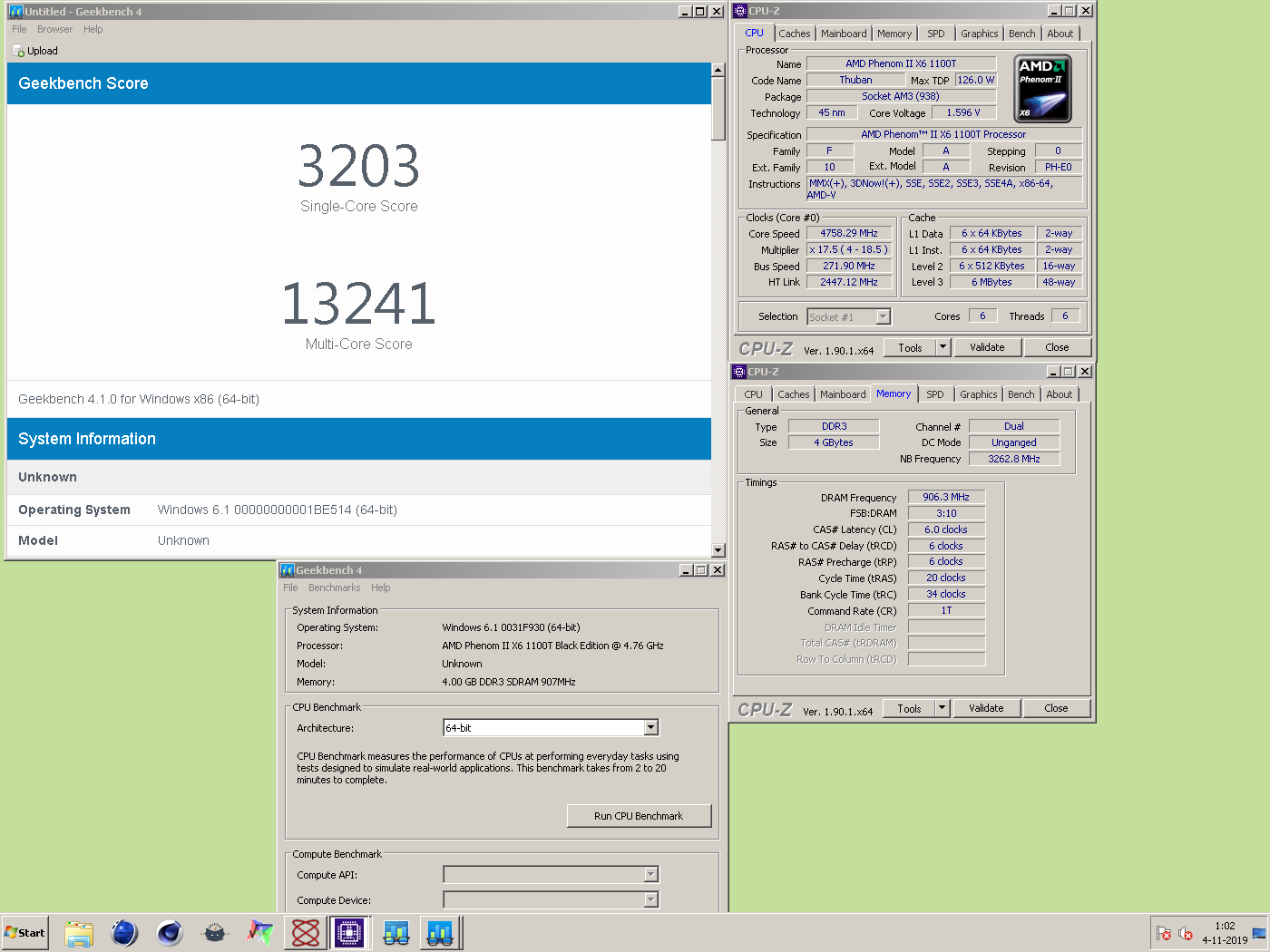Viewport: 1270px width, 952px height.
Task: Click the 3203 Single-Core Score number
Action: pos(359,166)
